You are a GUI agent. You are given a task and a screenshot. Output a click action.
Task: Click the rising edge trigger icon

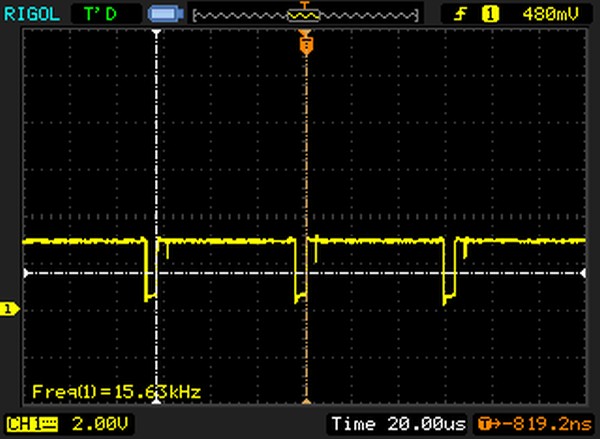point(463,14)
